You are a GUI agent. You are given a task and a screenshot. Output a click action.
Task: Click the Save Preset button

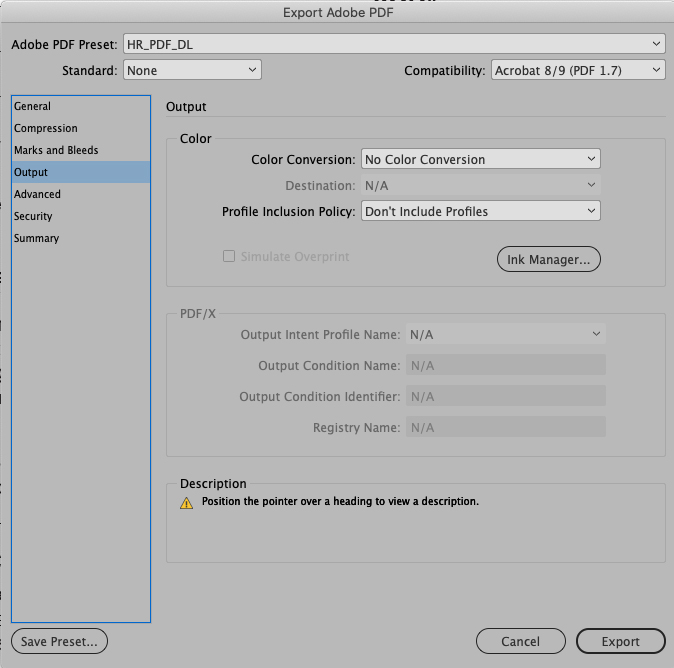pyautogui.click(x=59, y=641)
